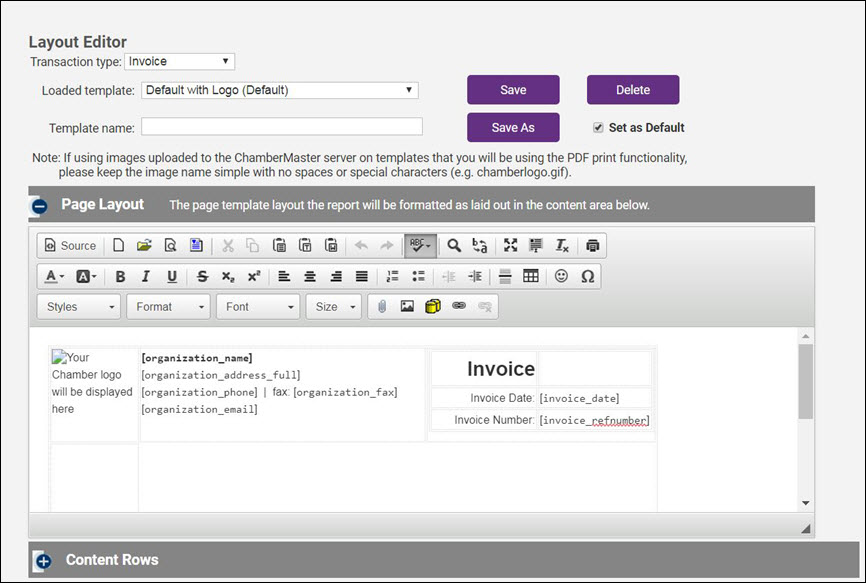Click the Delete button
The image size is (866, 583).
pos(632,90)
